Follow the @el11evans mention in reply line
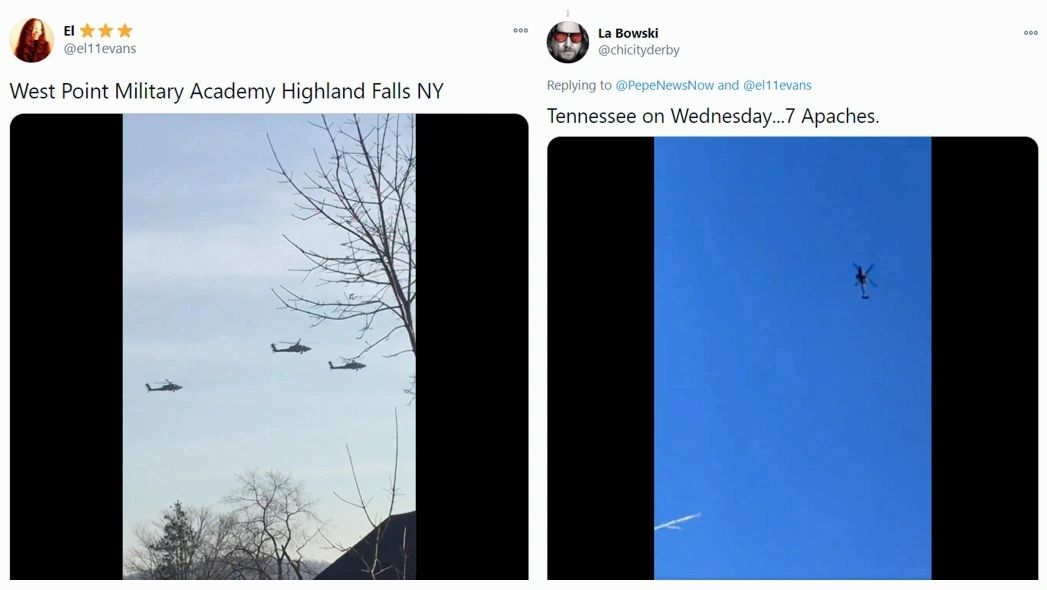The height and width of the screenshot is (590, 1047). [777, 85]
